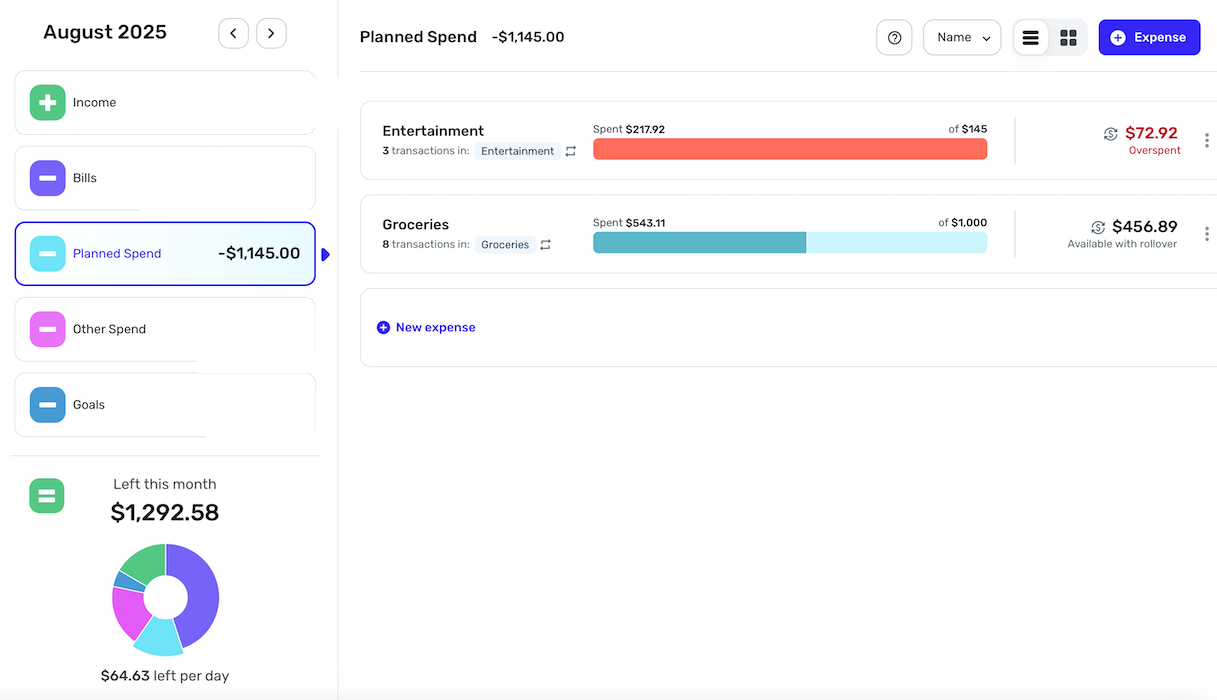Click the Entertainment expense title
The image size is (1217, 700).
[x=433, y=131]
